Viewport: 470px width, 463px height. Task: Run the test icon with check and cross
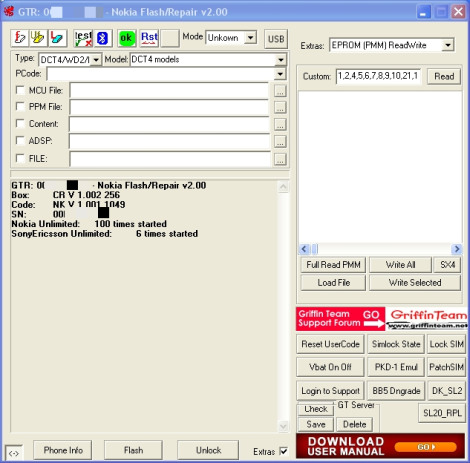(83, 38)
